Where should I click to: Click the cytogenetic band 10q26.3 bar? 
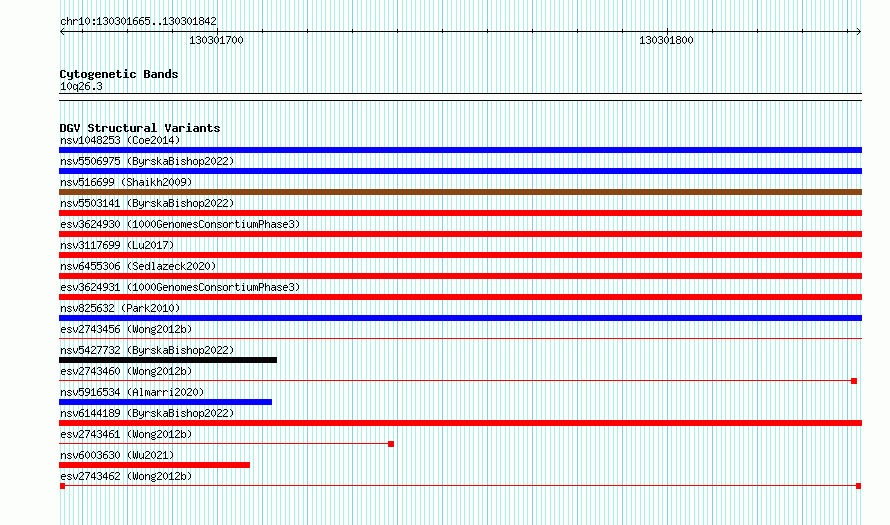[x=460, y=97]
